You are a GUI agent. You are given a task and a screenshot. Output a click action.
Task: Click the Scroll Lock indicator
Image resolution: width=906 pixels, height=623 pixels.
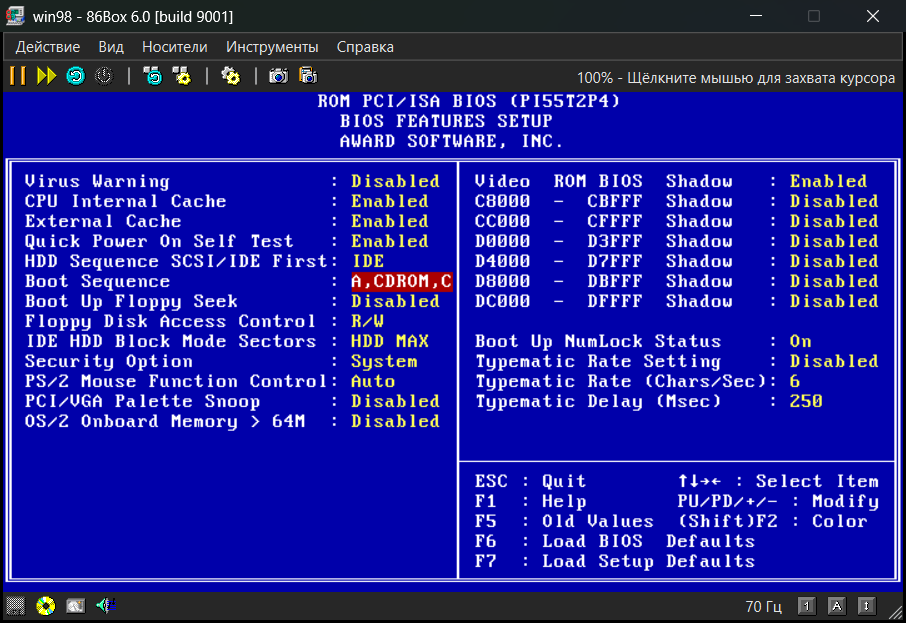pos(866,606)
